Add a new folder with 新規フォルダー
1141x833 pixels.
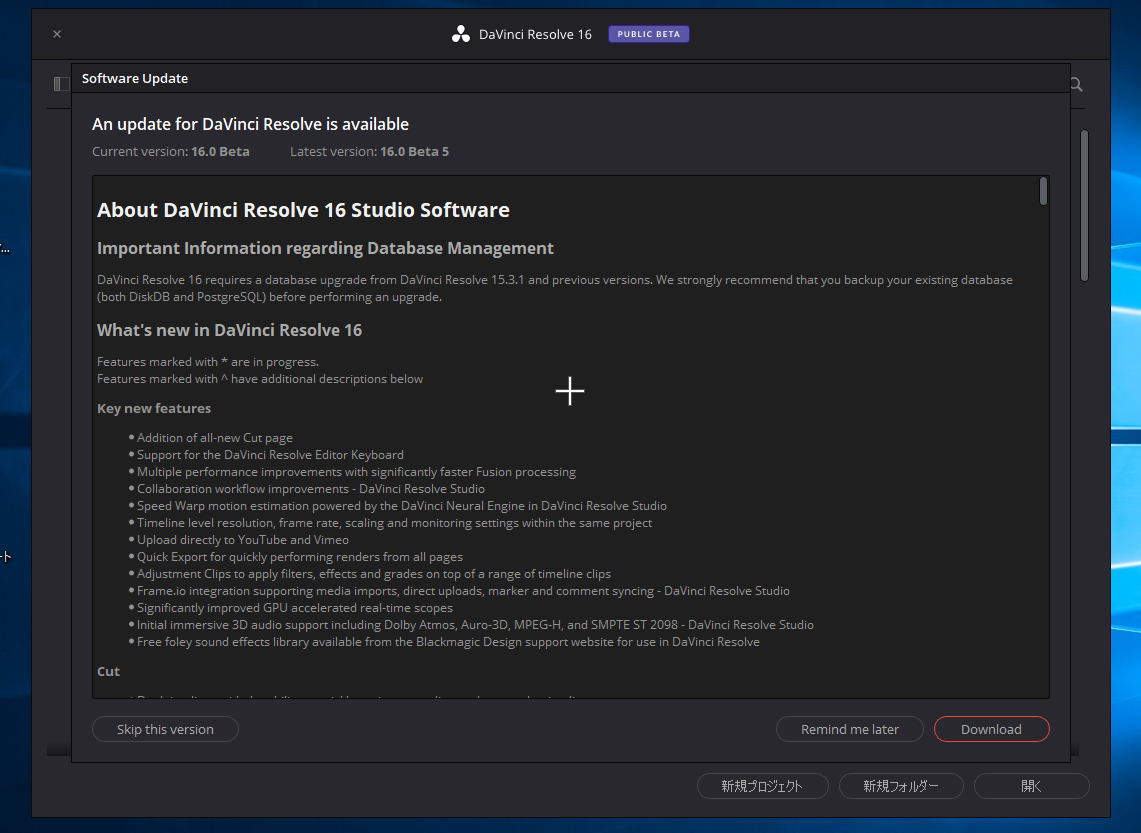901,786
